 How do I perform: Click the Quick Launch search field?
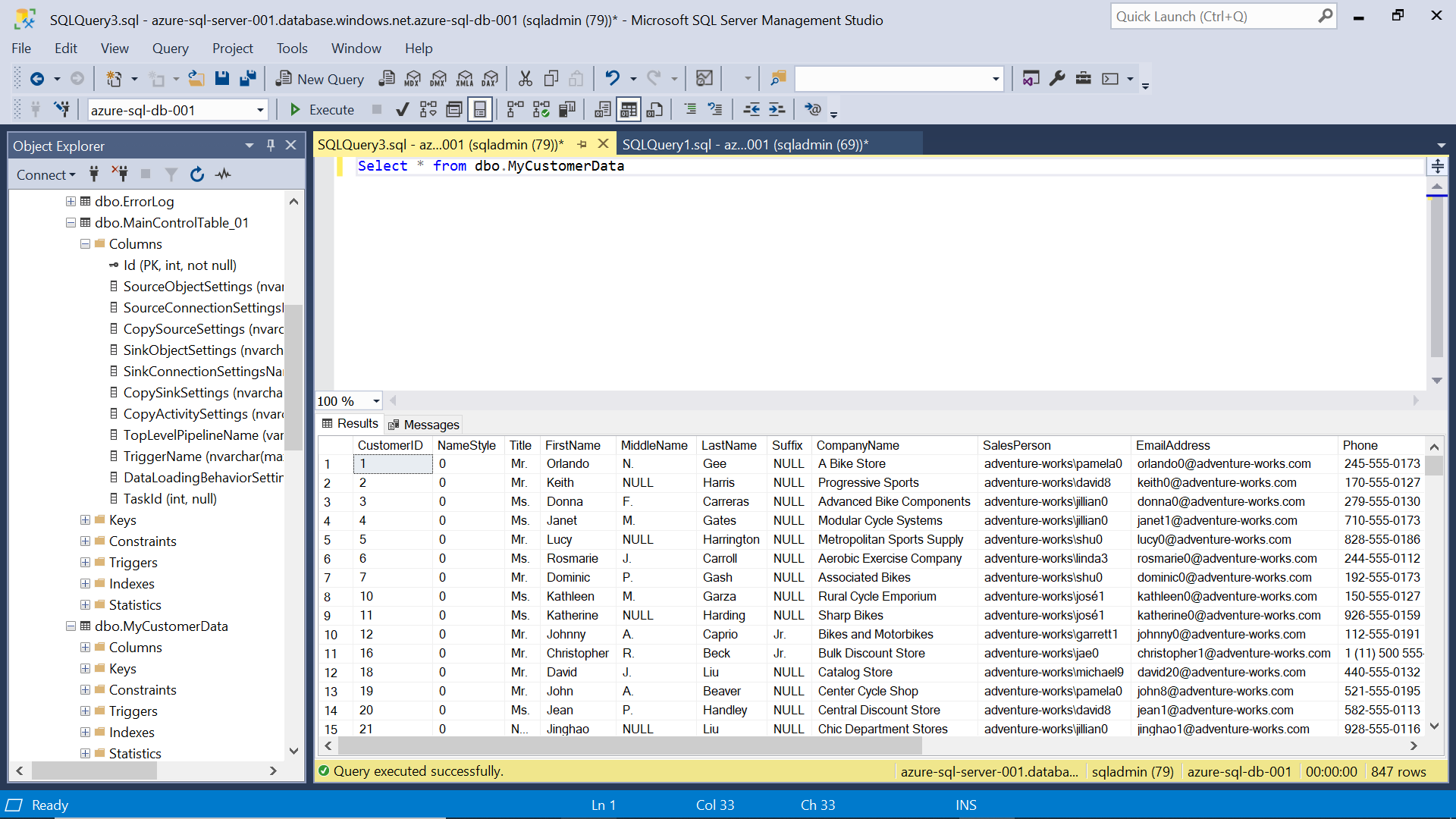[1213, 17]
